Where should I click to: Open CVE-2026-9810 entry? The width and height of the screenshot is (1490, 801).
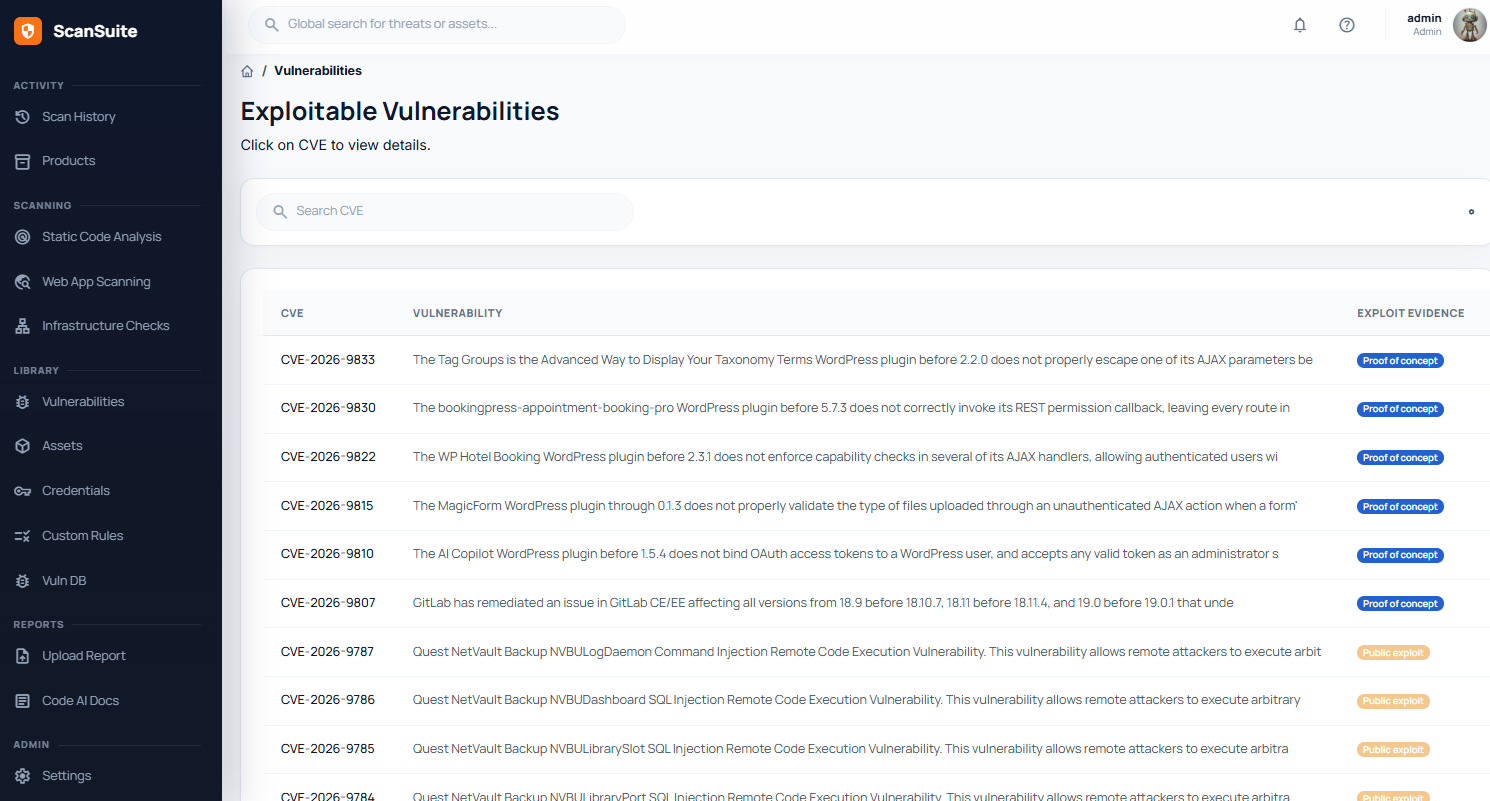click(x=327, y=554)
